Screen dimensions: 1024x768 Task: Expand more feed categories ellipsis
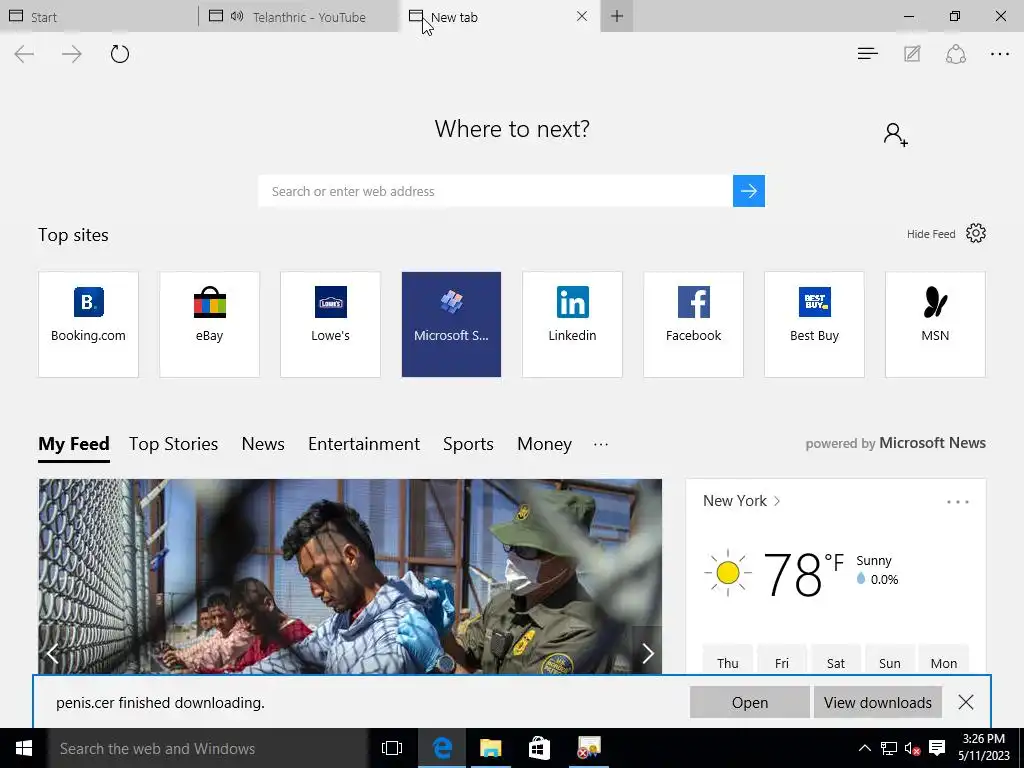(x=601, y=444)
